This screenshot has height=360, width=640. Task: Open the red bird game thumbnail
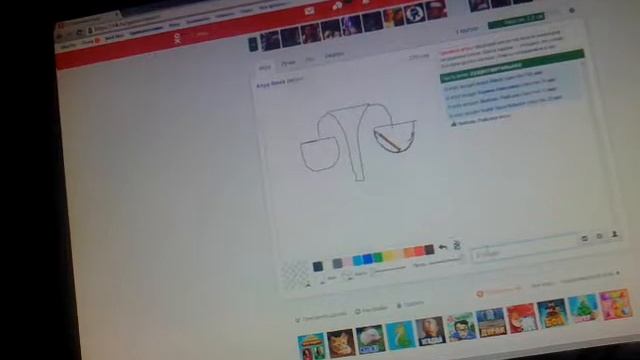(521, 317)
